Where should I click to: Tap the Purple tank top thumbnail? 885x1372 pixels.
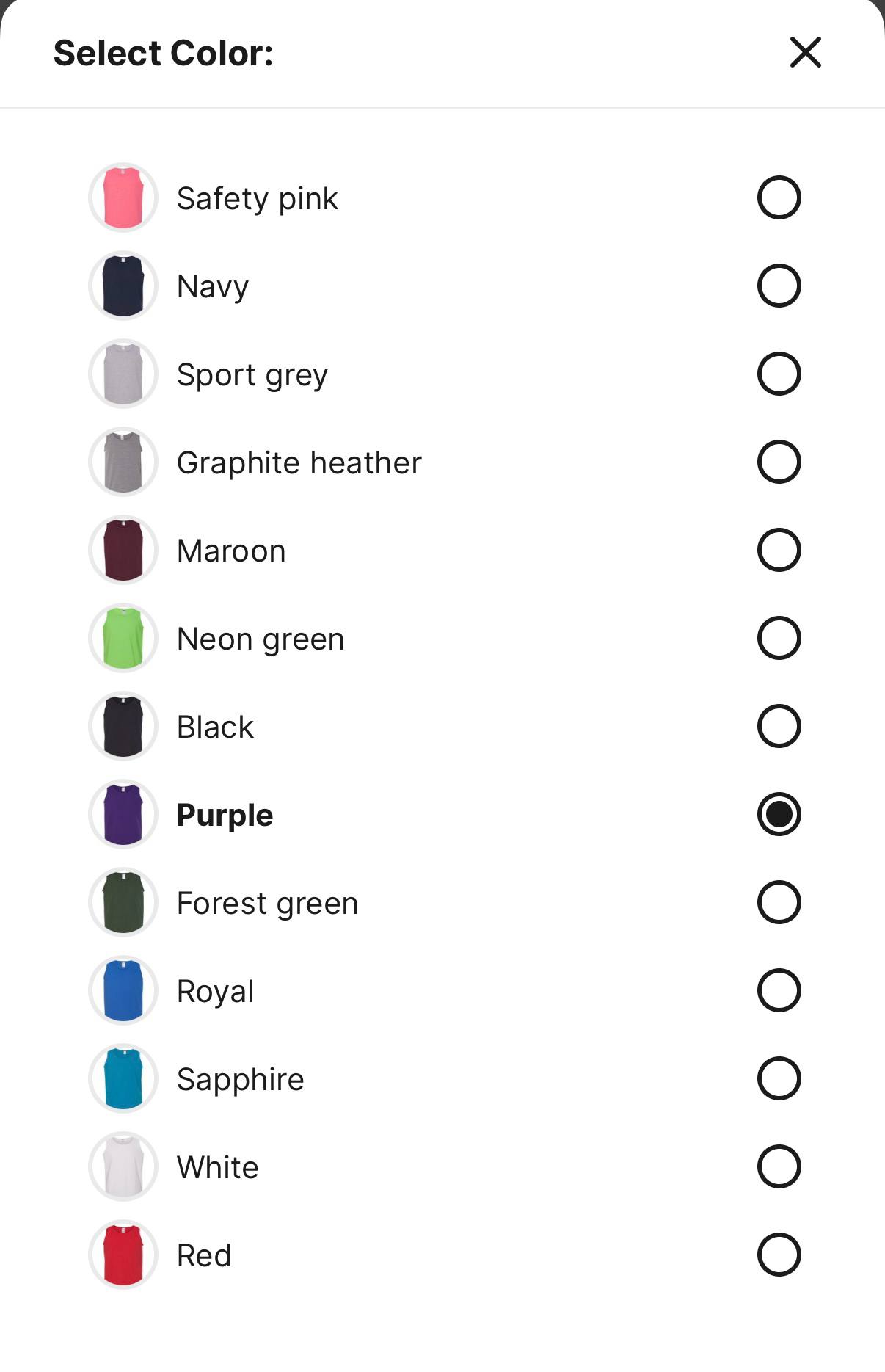tap(123, 814)
